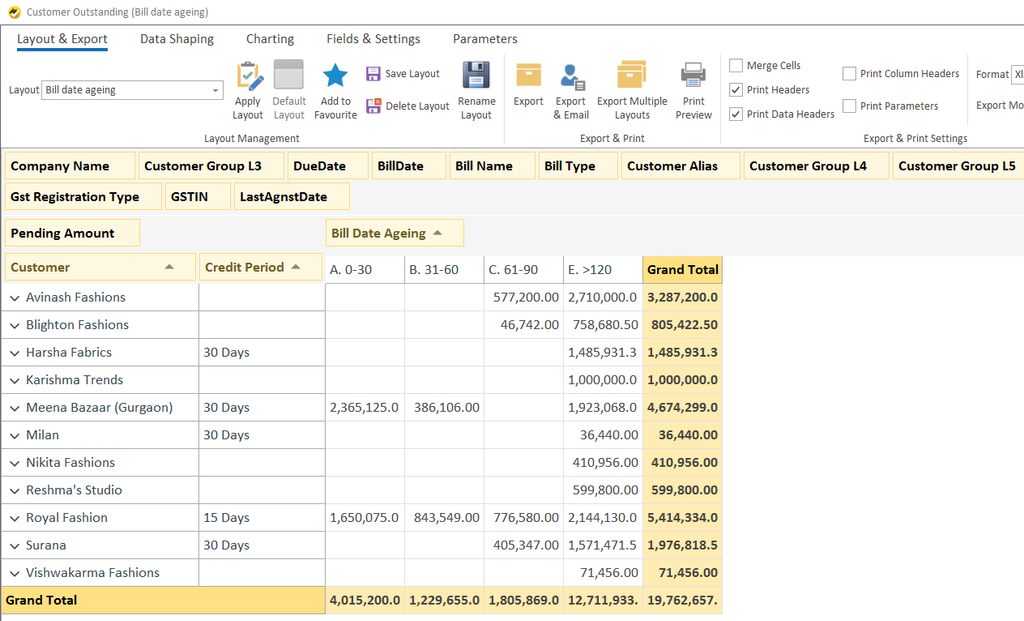Click the E. >120 ageing column header
The height and width of the screenshot is (621, 1024).
pyautogui.click(x=603, y=270)
